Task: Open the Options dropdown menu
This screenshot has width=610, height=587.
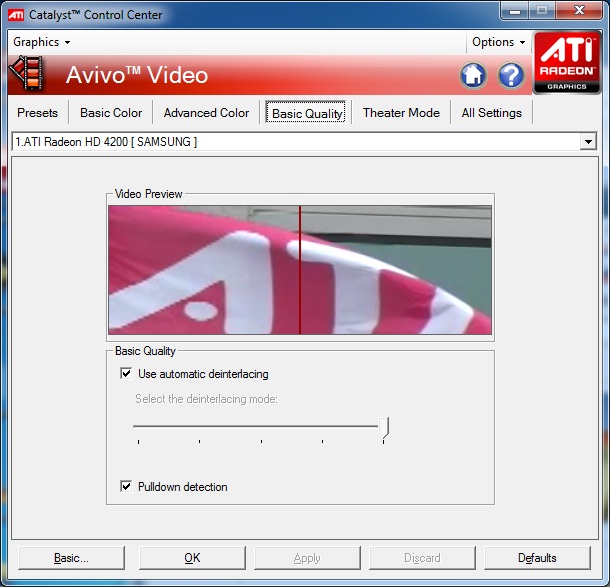Action: [498, 42]
